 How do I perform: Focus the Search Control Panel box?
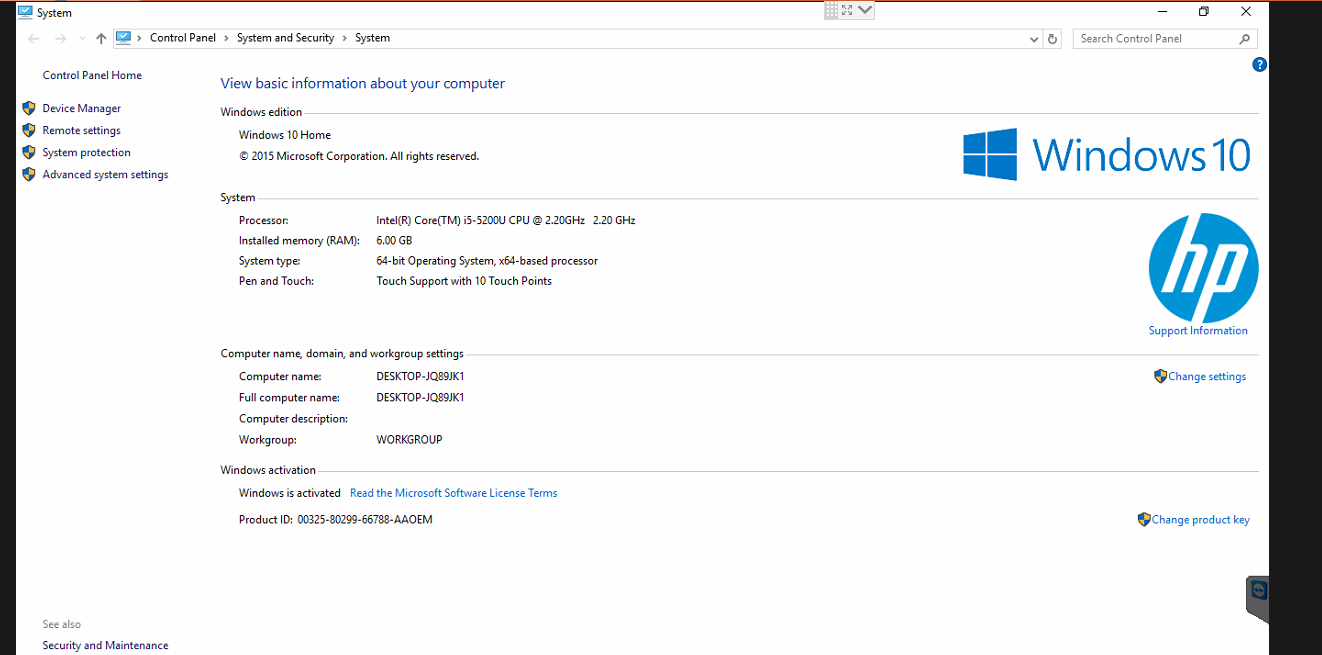pos(1165,39)
